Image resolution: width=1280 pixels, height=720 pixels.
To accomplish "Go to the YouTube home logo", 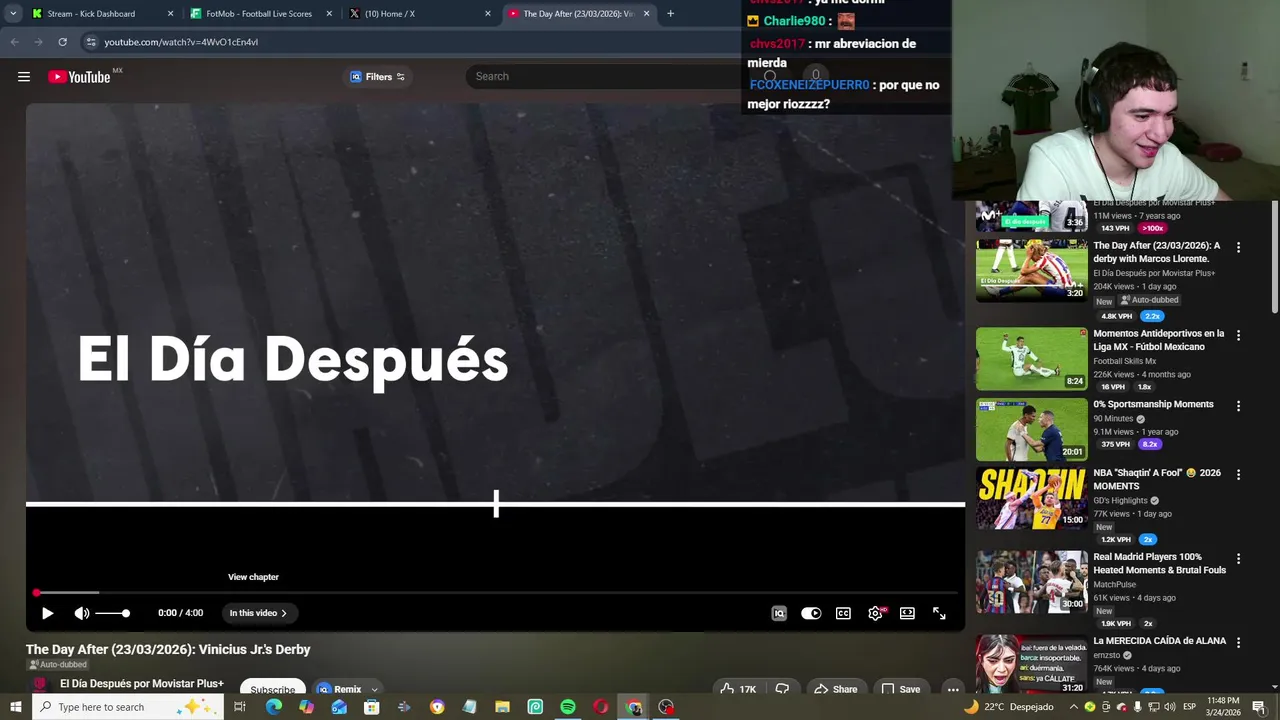I will pos(80,77).
